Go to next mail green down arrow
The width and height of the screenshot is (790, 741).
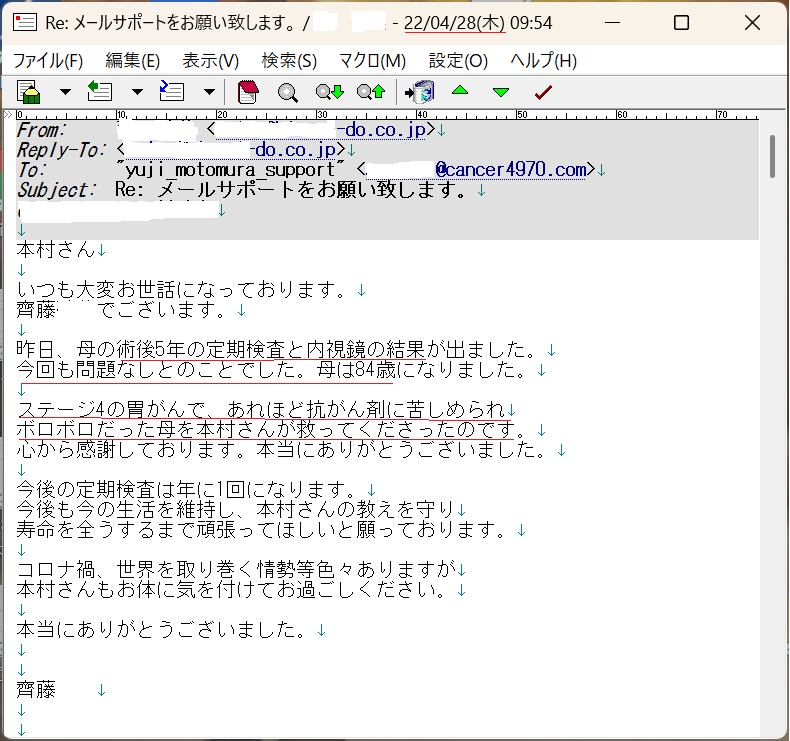(501, 92)
